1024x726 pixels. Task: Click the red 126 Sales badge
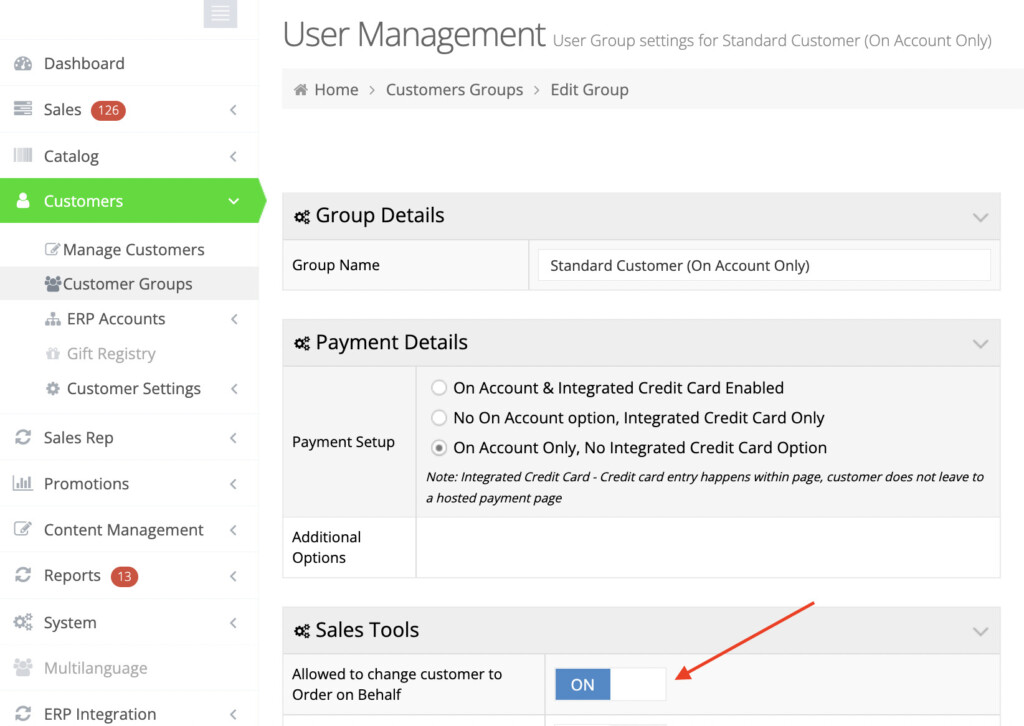(x=108, y=110)
